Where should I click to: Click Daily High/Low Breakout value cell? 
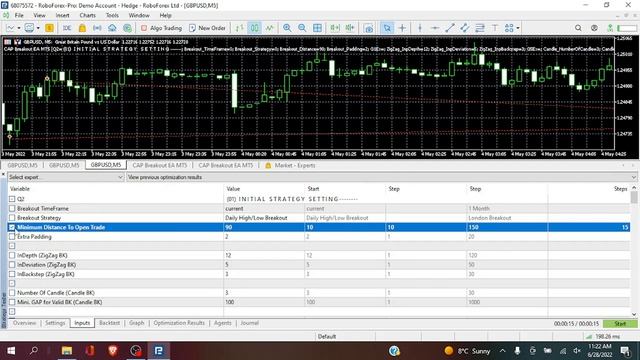pos(264,218)
